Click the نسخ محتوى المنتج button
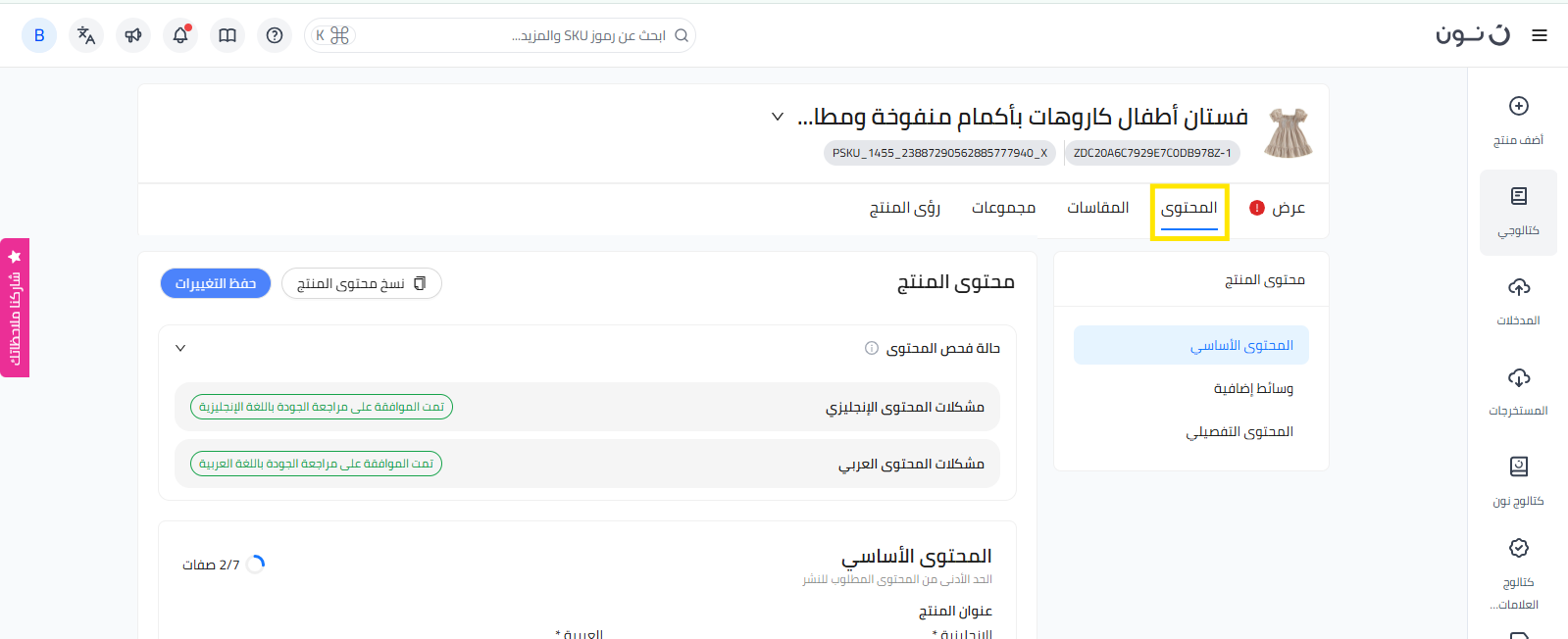This screenshot has width=1568, height=639. 361,283
